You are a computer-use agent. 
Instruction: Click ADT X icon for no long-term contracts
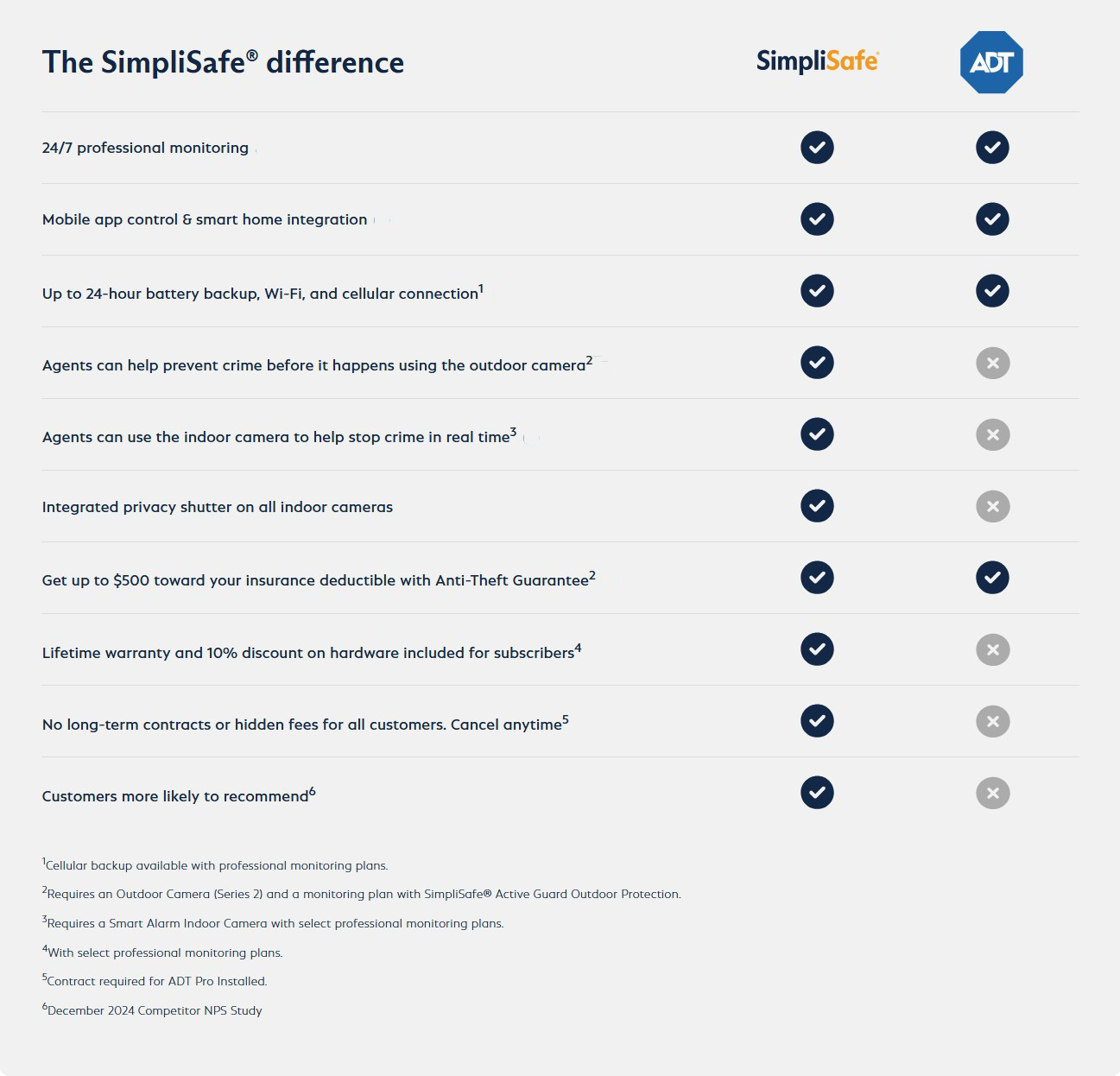tap(992, 722)
